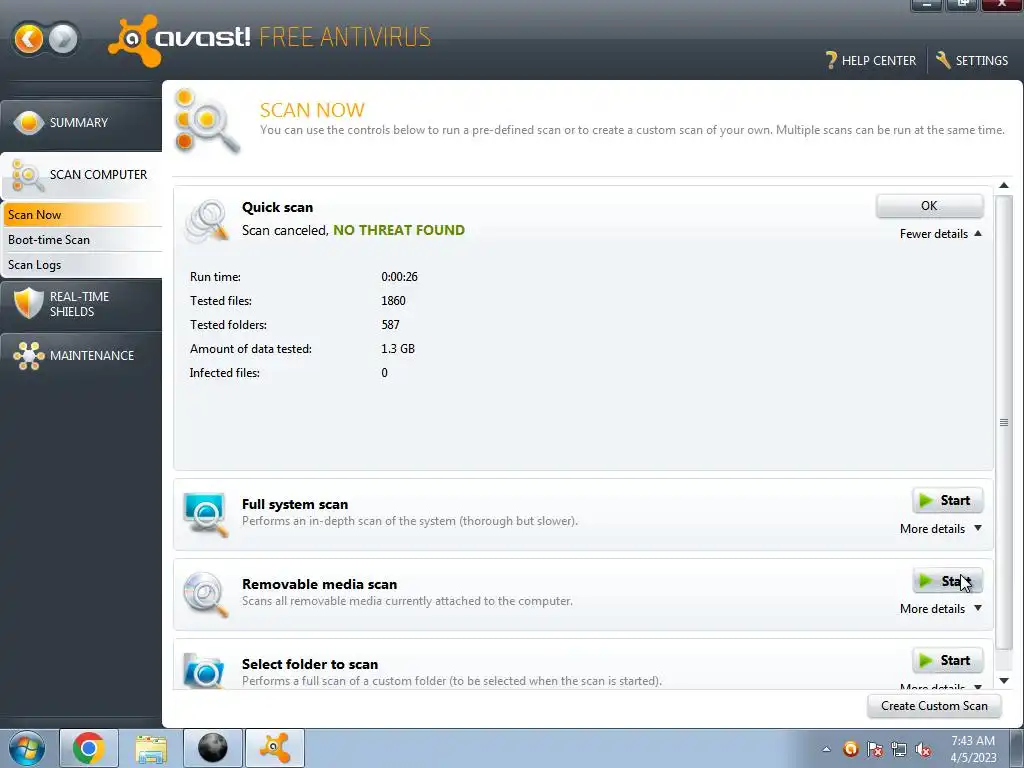
Task: Collapse Quick scan with Fewer details
Action: pos(940,234)
